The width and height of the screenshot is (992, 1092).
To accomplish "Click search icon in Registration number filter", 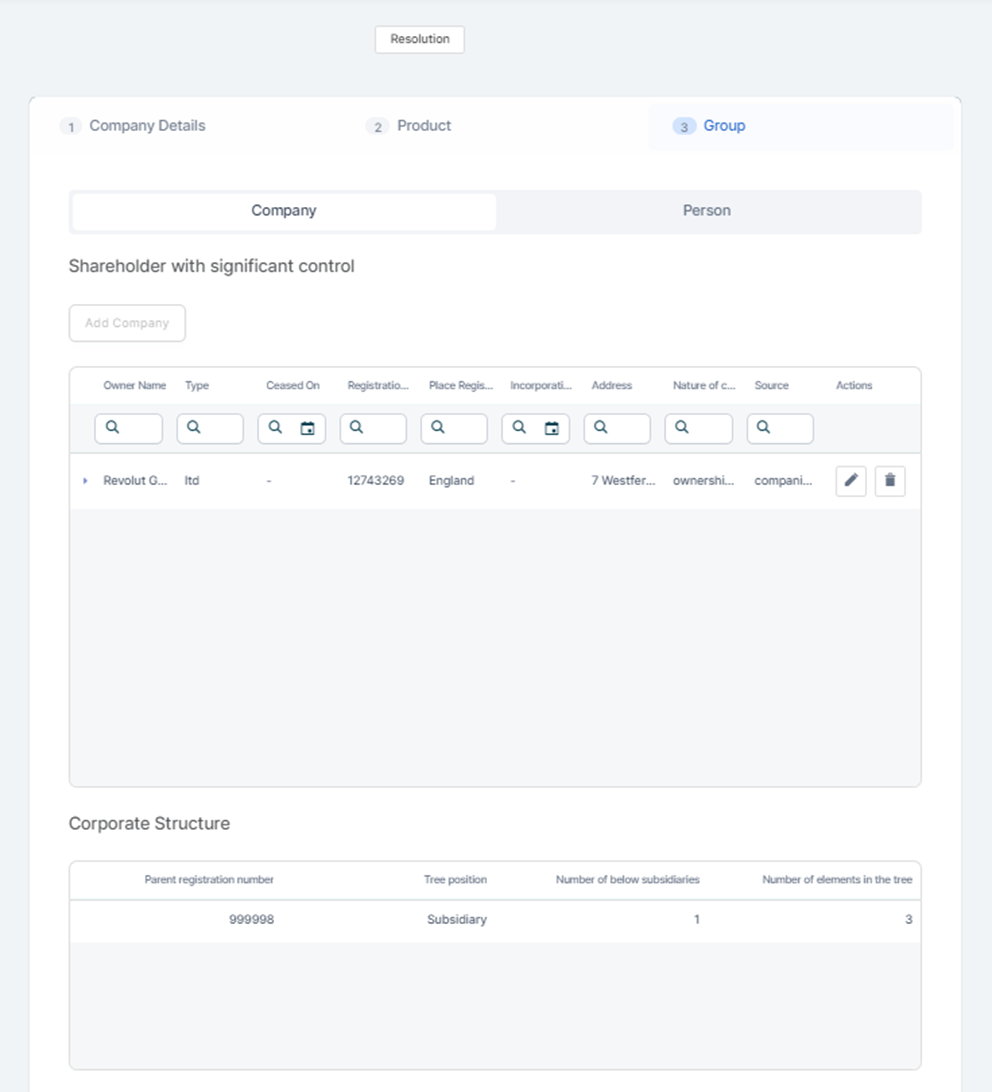I will [x=357, y=428].
